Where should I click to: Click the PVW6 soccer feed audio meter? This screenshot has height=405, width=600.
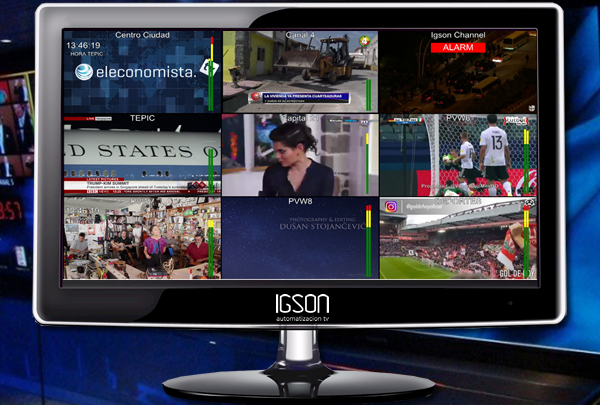point(526,162)
